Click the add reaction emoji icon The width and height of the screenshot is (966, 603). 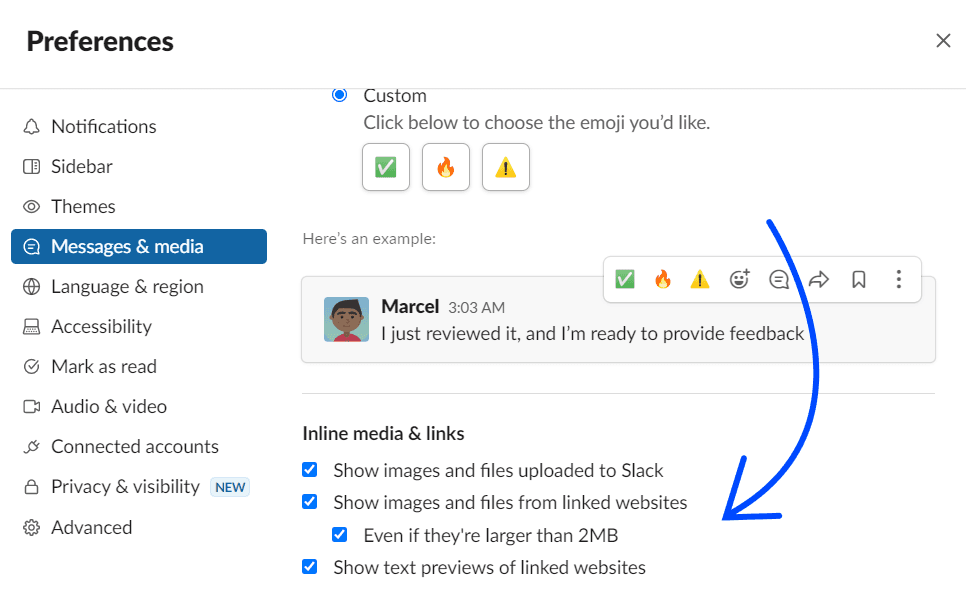739,280
